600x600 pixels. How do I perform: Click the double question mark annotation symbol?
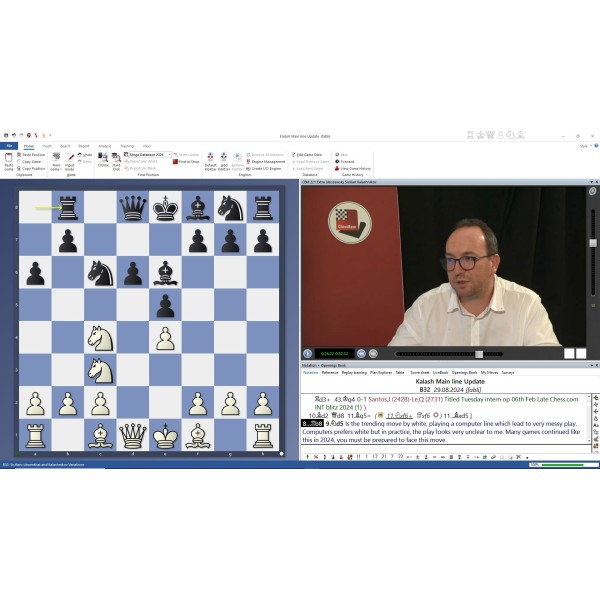(x=401, y=457)
